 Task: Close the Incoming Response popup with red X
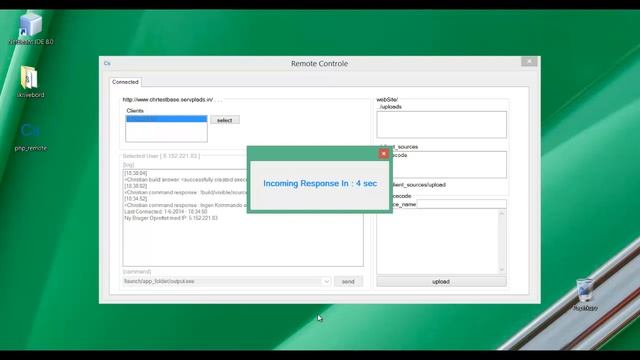(x=383, y=153)
